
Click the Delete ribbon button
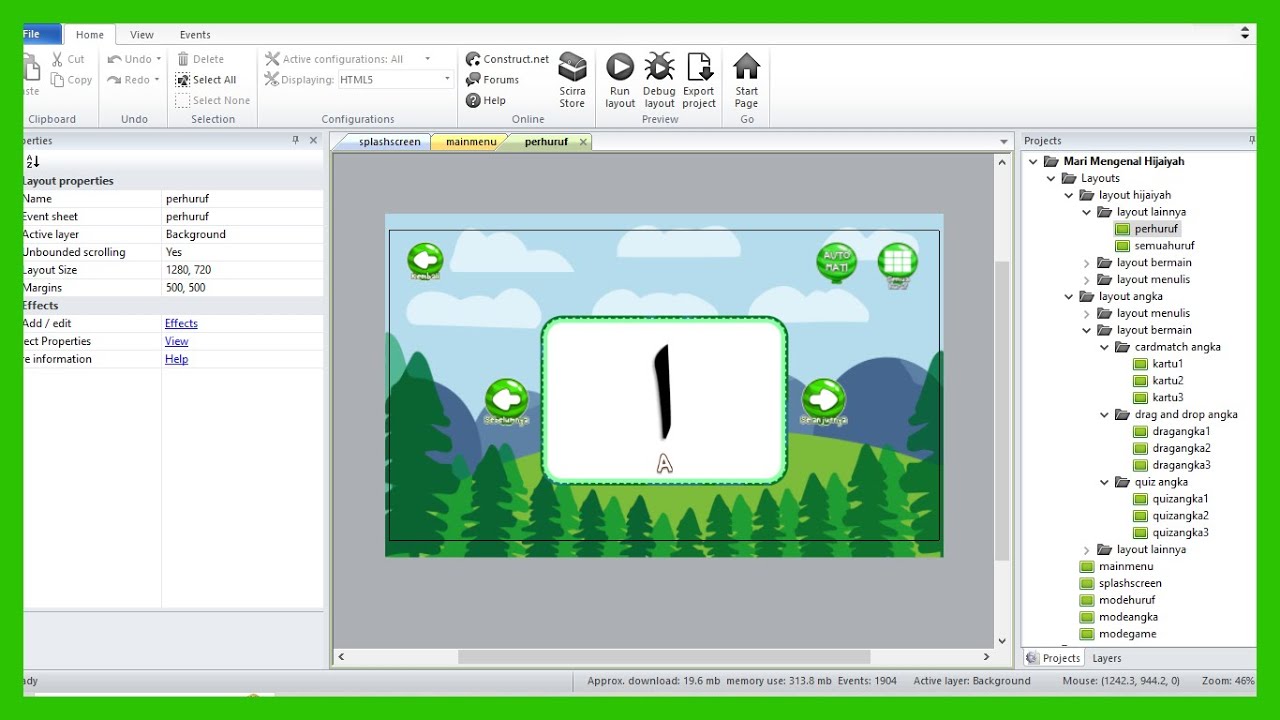pyautogui.click(x=200, y=59)
